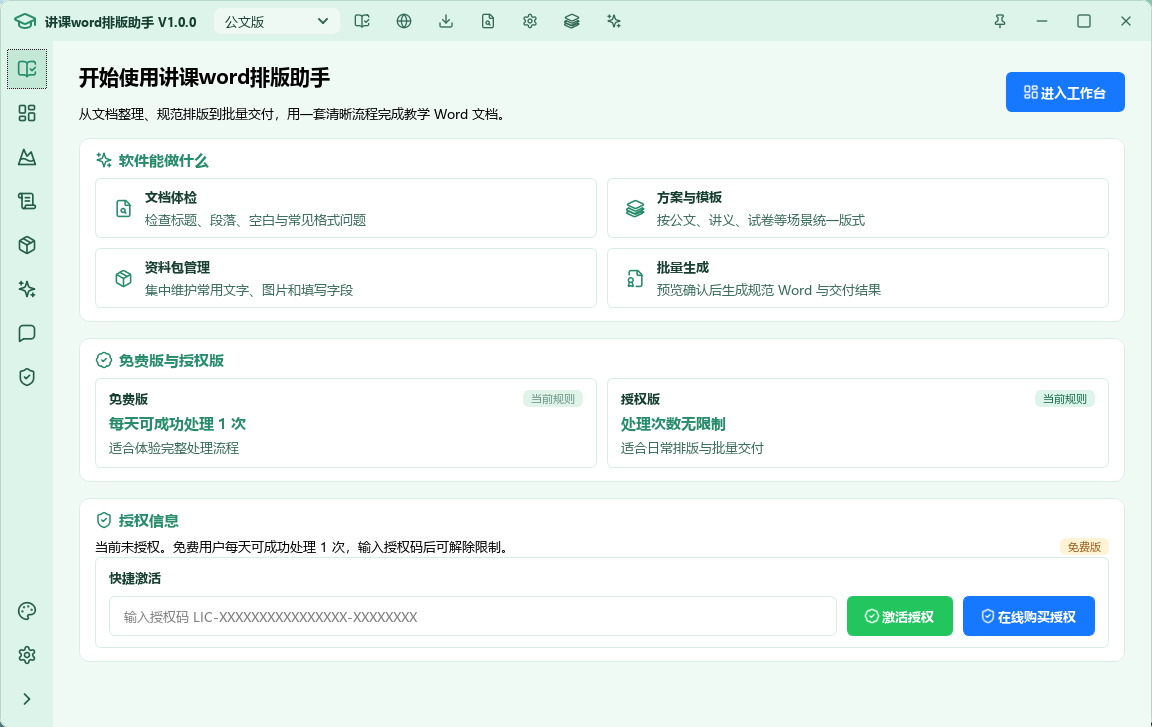The height and width of the screenshot is (727, 1152).
Task: Maximize the application window
Action: [1084, 21]
